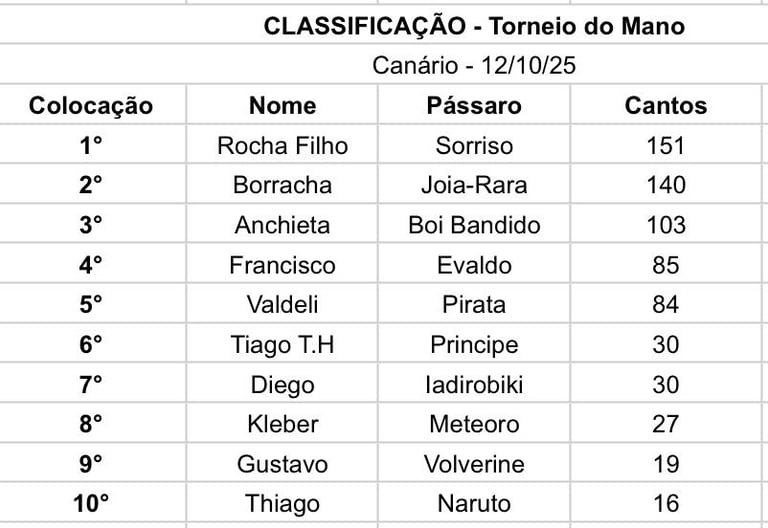Select the Volverine bird cell
This screenshot has width=768, height=528.
point(474,464)
